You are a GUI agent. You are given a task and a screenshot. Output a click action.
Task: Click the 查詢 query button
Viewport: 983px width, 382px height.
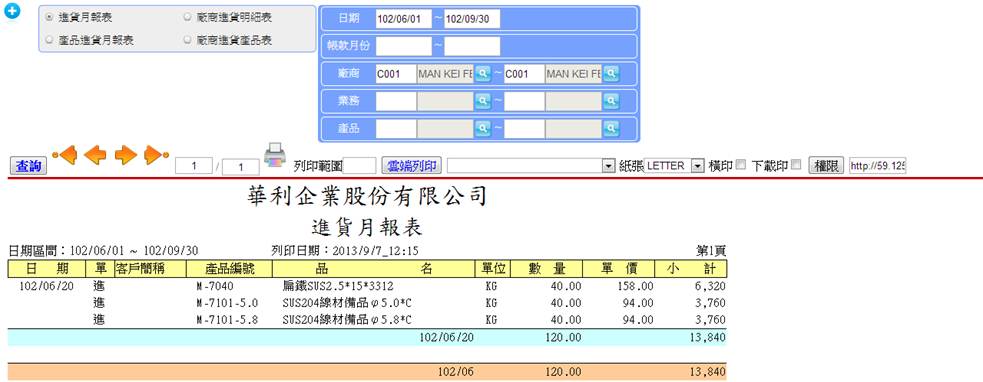pos(29,166)
